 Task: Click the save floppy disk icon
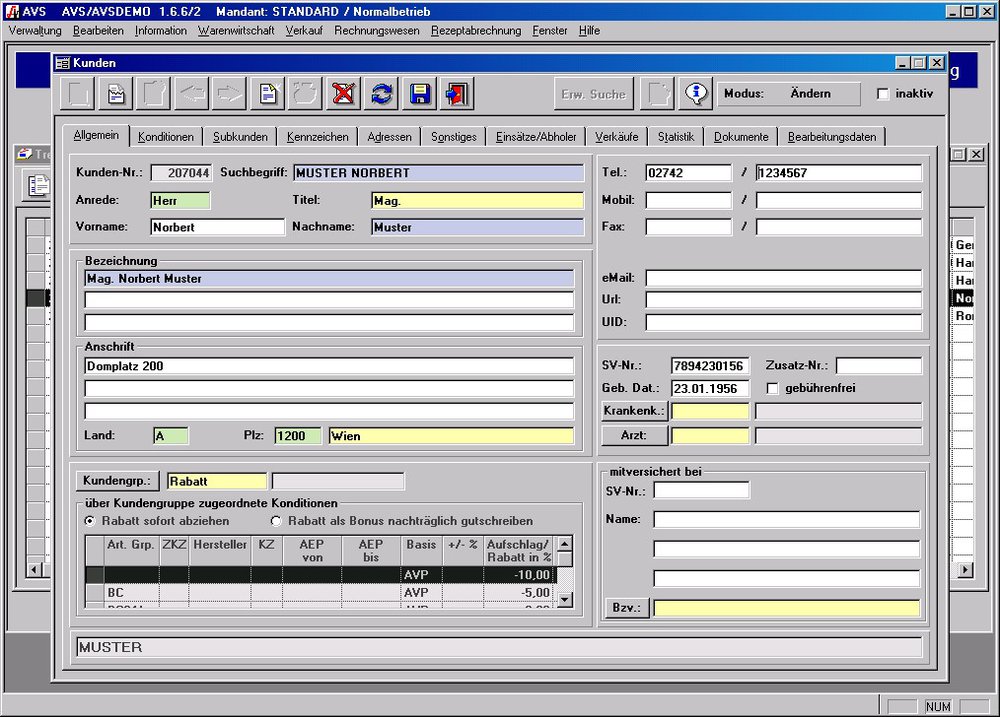click(x=419, y=94)
